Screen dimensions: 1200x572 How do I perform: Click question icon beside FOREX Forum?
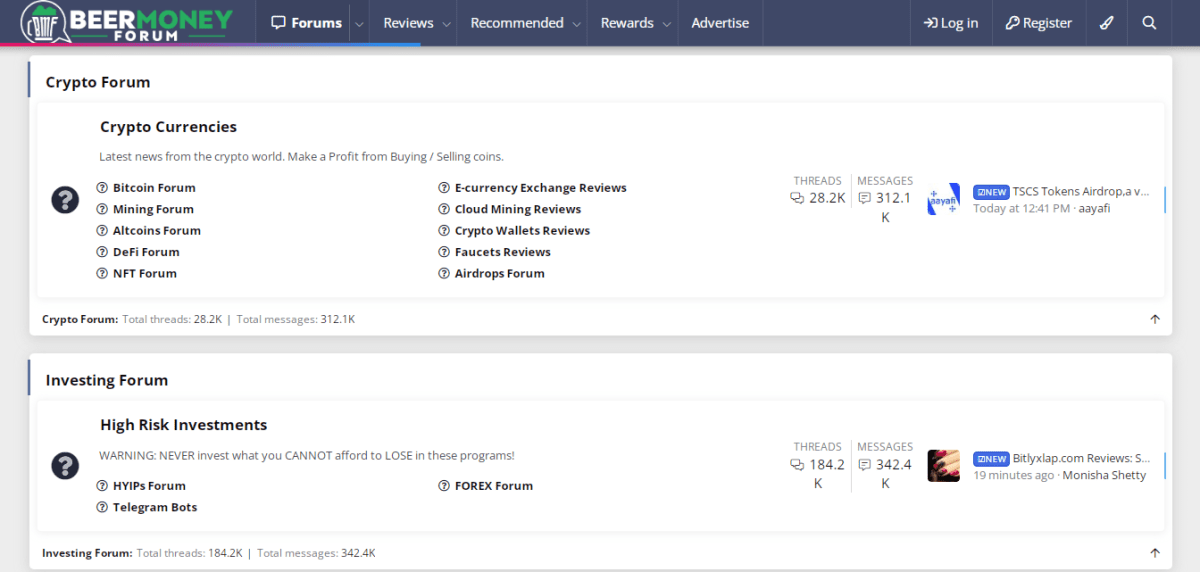click(444, 486)
